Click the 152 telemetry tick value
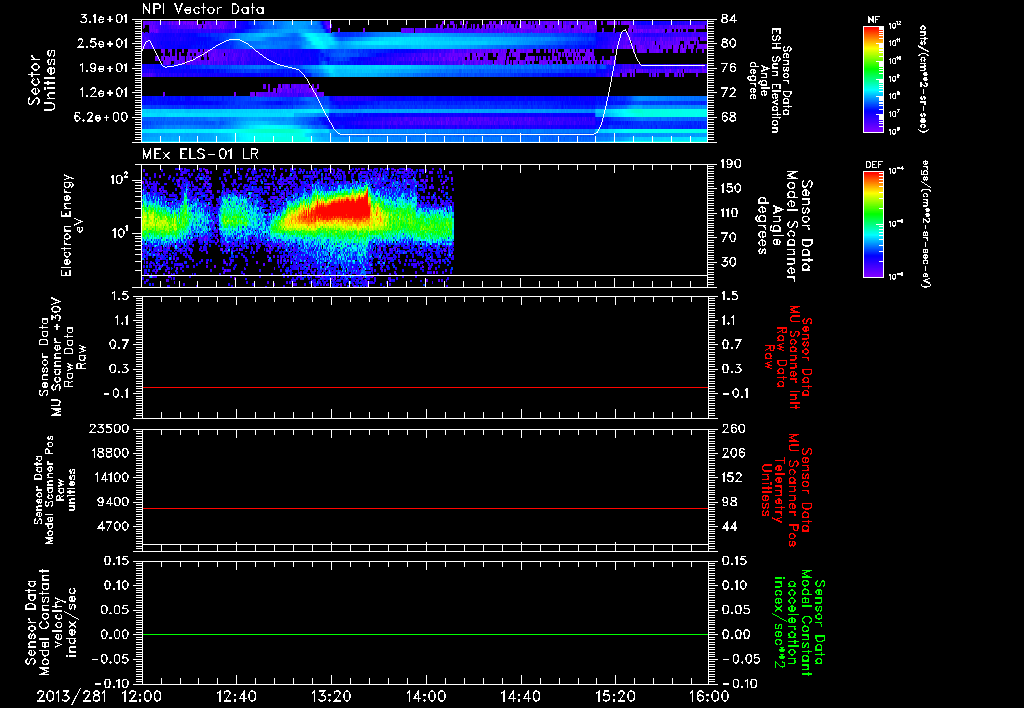 pyautogui.click(x=733, y=477)
